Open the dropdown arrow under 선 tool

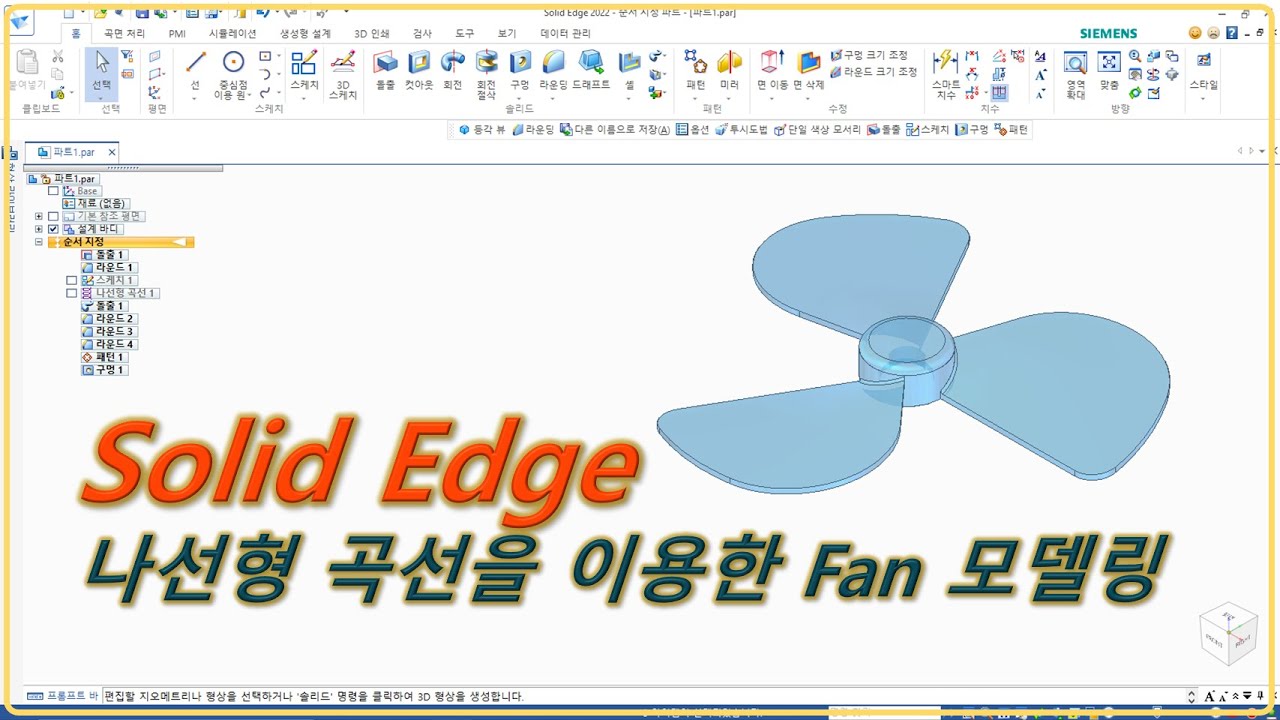pyautogui.click(x=195, y=97)
